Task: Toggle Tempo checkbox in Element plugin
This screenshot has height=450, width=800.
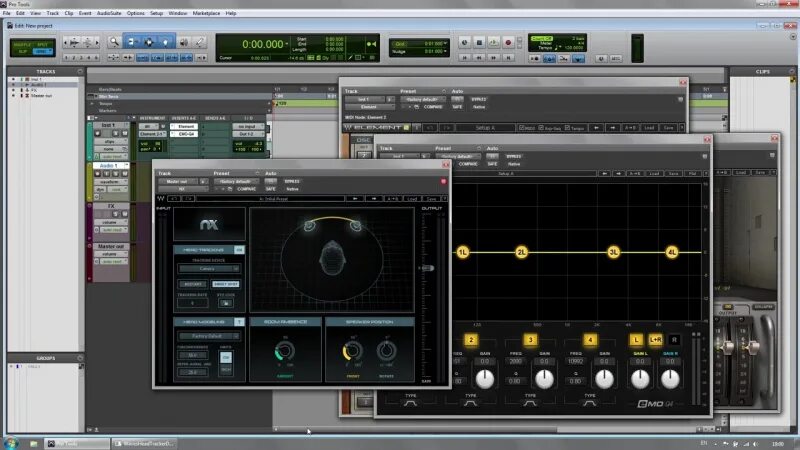Action: 567,128
